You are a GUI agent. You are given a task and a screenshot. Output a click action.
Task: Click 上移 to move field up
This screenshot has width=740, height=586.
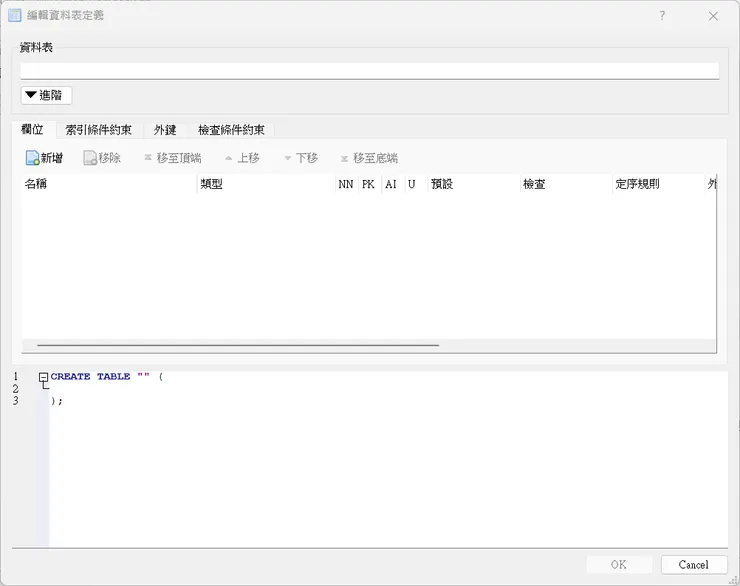[x=242, y=158]
